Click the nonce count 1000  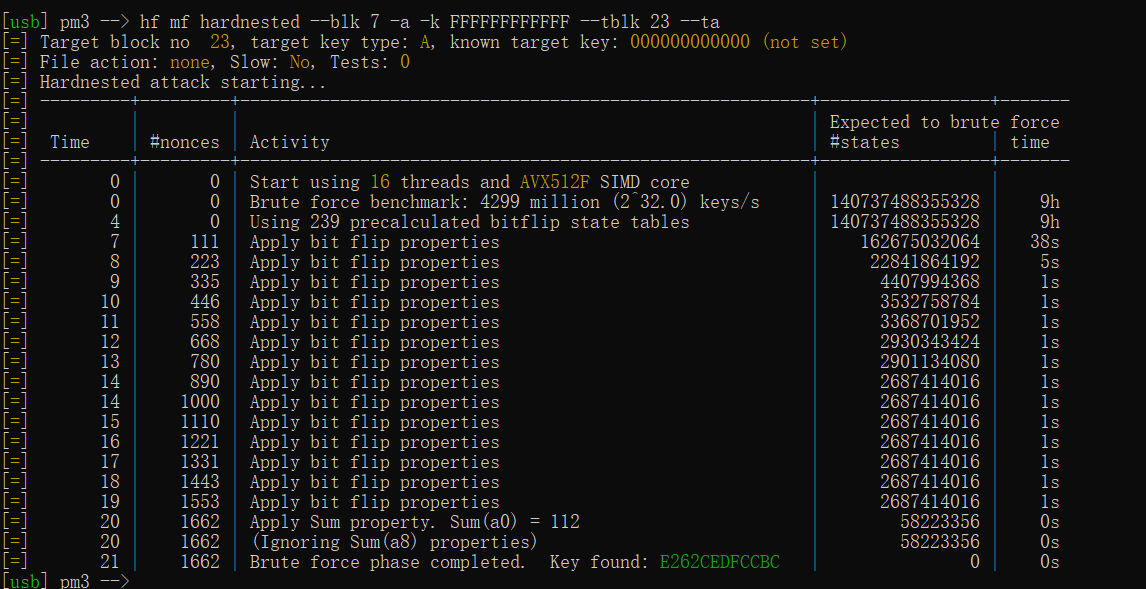click(199, 402)
